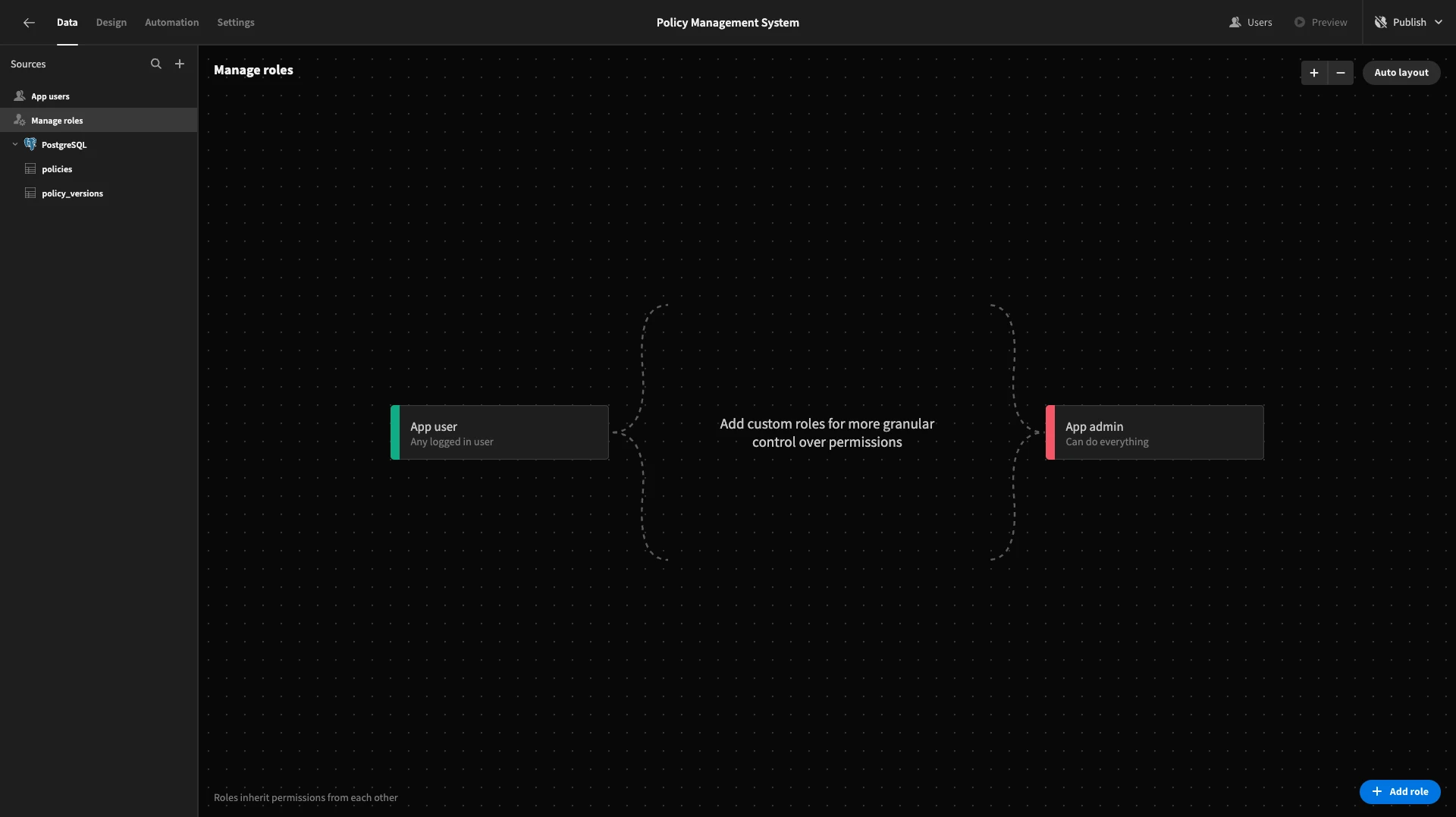Select the App user role node
The image size is (1456, 817).
click(x=500, y=432)
